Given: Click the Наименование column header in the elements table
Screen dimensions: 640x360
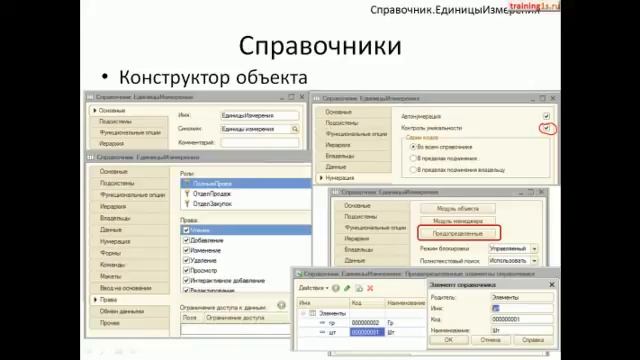Looking at the screenshot, I should pos(406,303).
